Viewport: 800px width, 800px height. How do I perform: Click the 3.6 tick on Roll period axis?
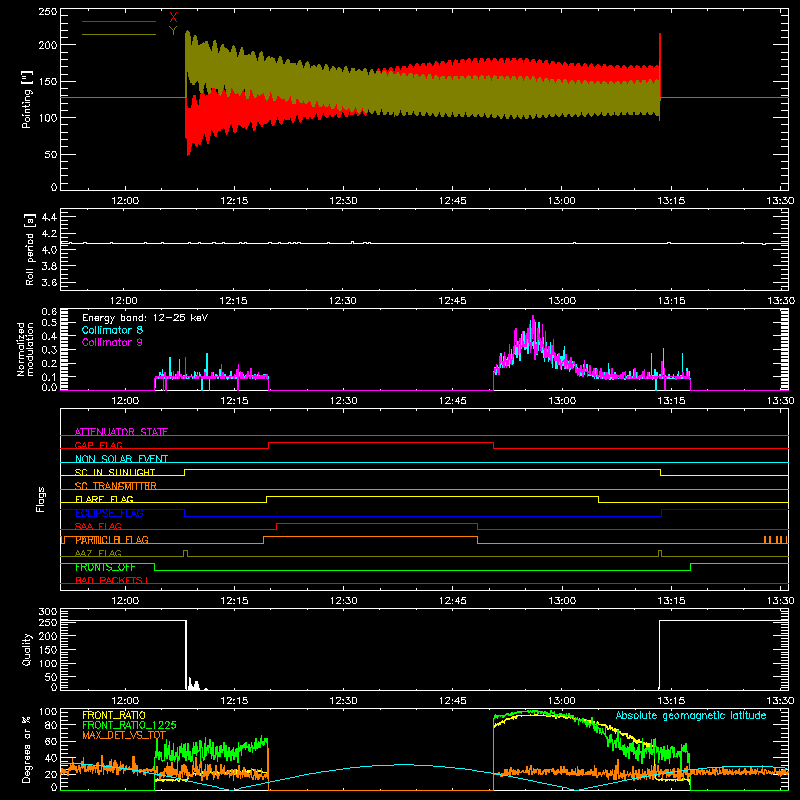[49, 282]
